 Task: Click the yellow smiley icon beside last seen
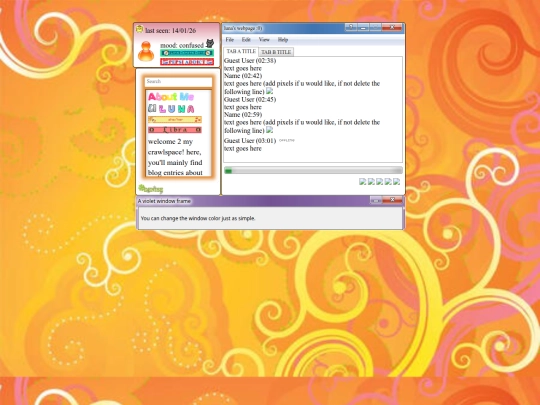pyautogui.click(x=139, y=29)
